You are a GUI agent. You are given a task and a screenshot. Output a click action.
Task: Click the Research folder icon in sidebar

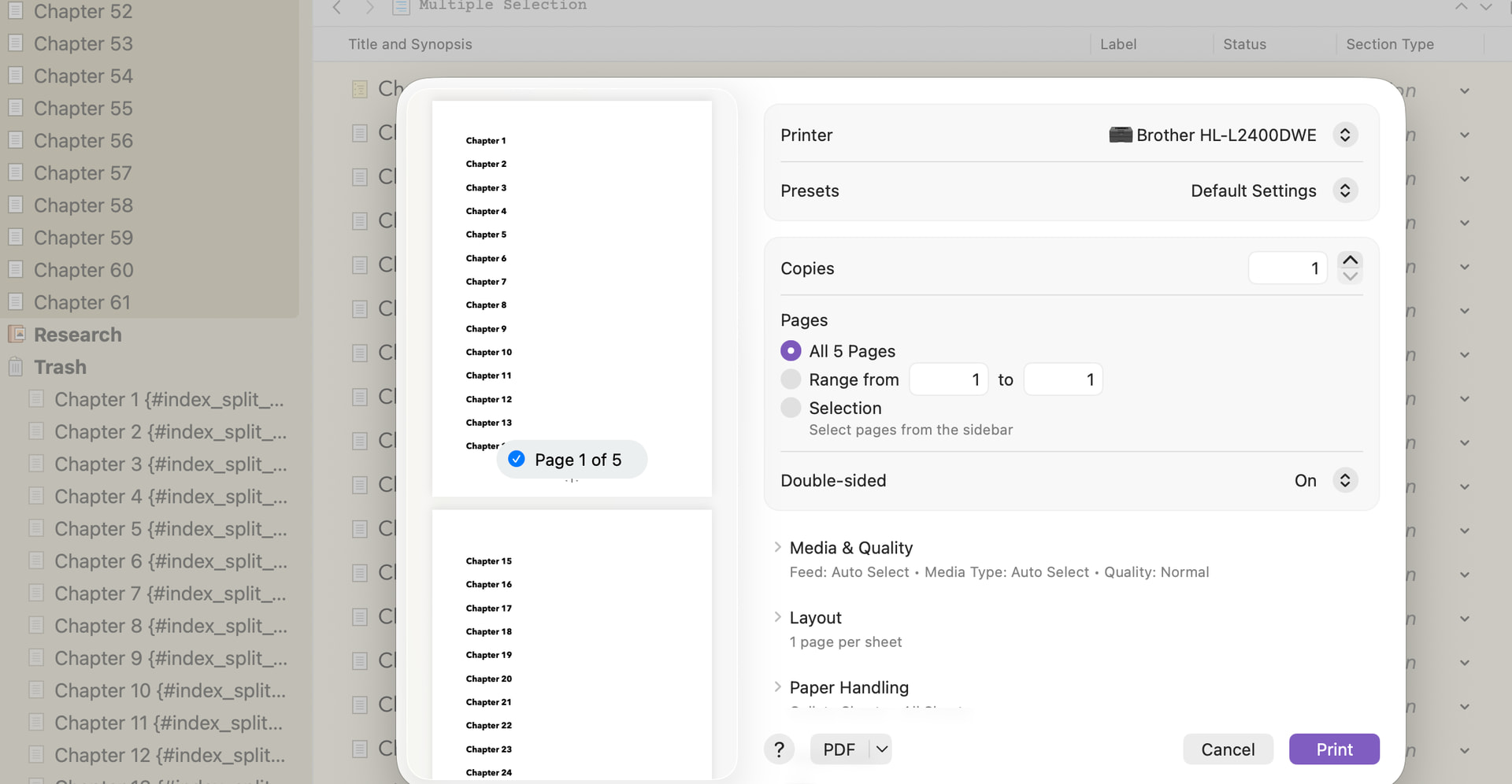pos(17,334)
